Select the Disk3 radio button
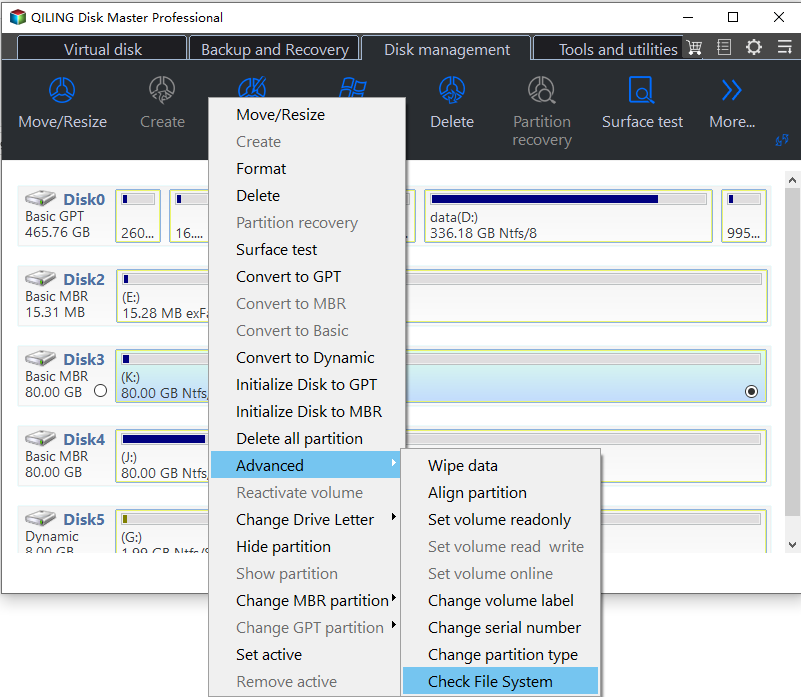The image size is (801, 697). 101,391
